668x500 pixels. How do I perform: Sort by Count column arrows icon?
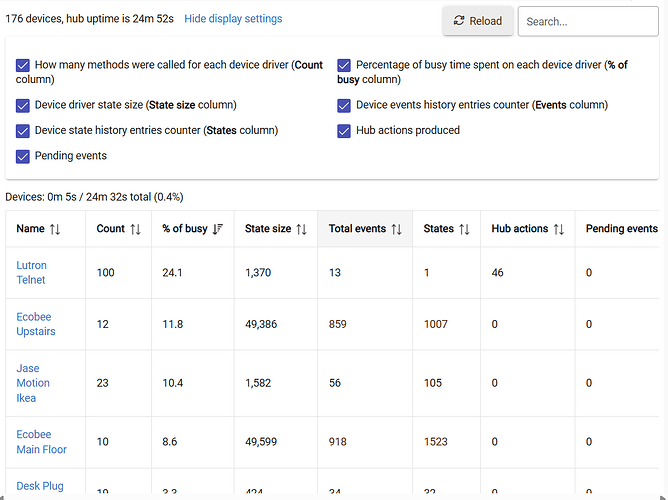click(135, 229)
